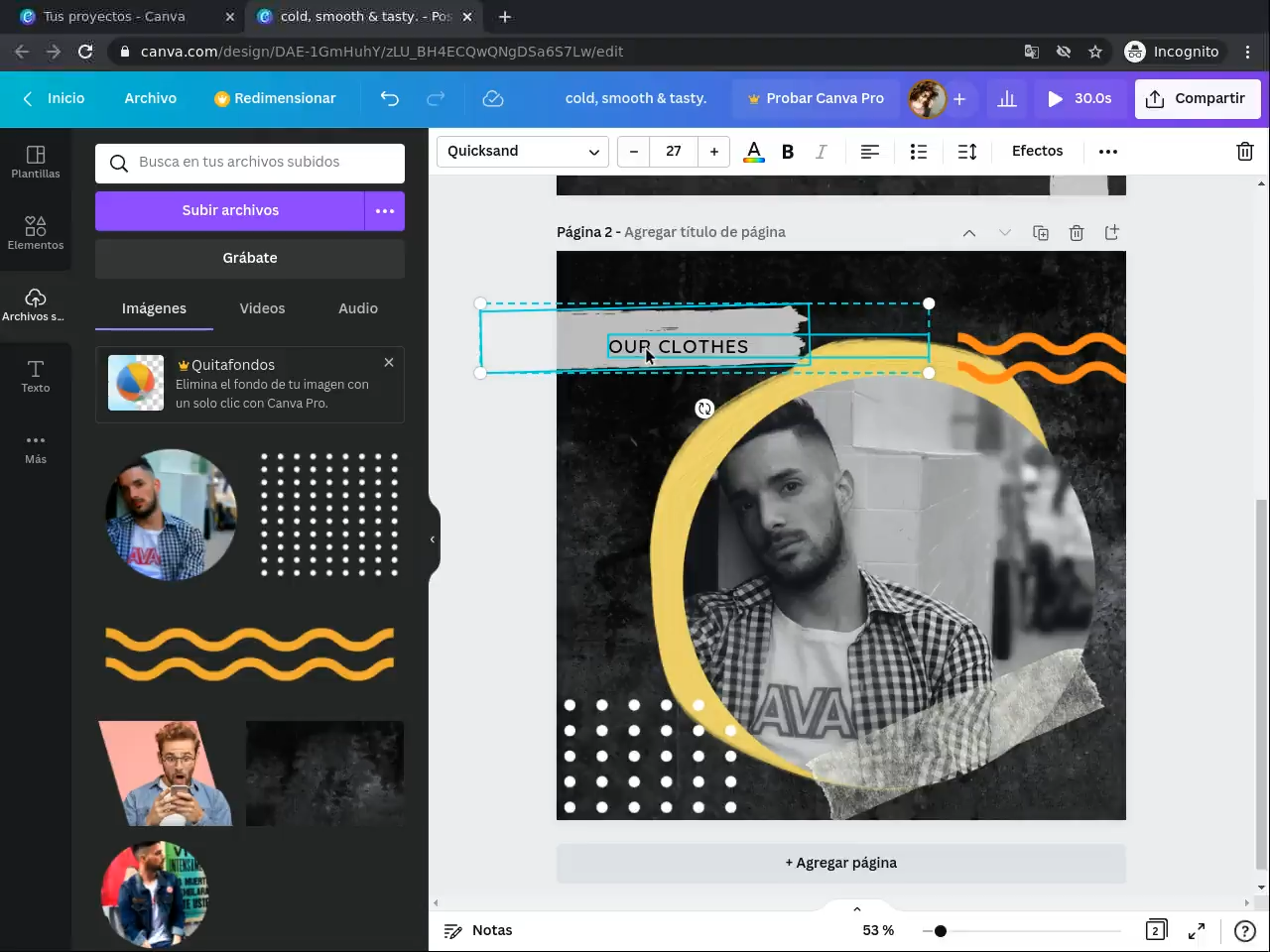1270x952 pixels.
Task: Reload the browser page
Action: click(x=85, y=52)
